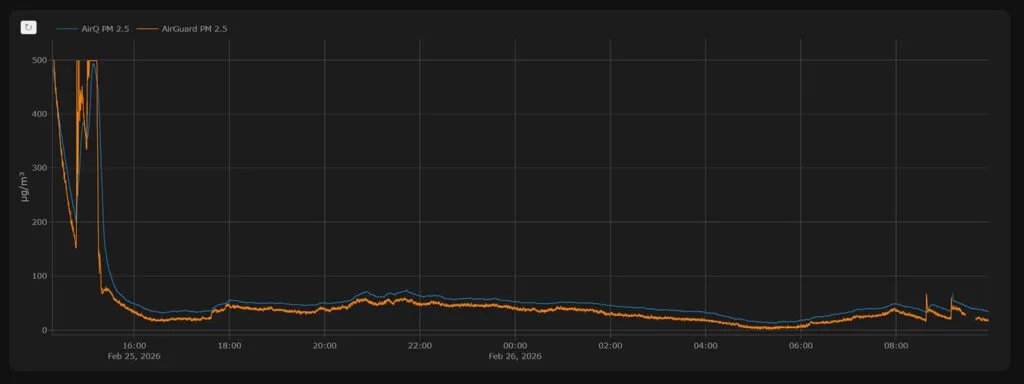The image size is (1024, 384).
Task: Click the 00:00 Feb 26, 2026 tick label
Action: coord(516,351)
